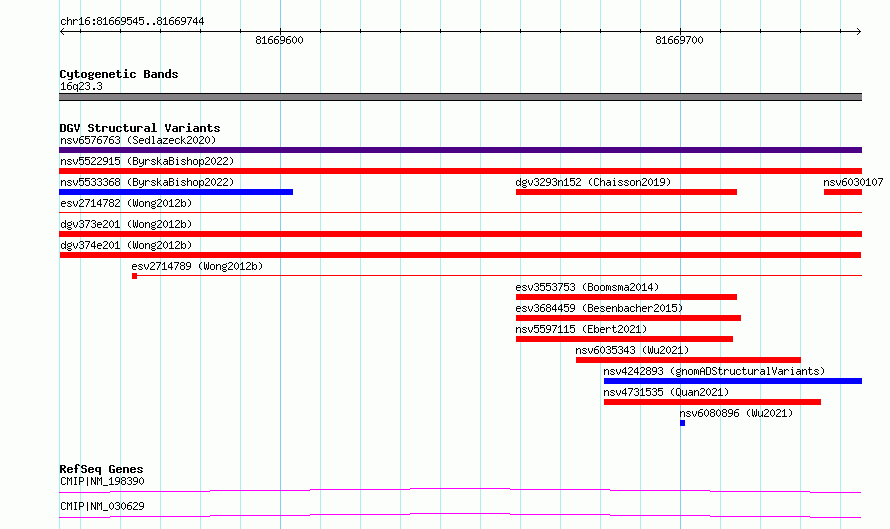Select the red nsv6035343 variant bar
The image size is (890, 529).
point(688,360)
